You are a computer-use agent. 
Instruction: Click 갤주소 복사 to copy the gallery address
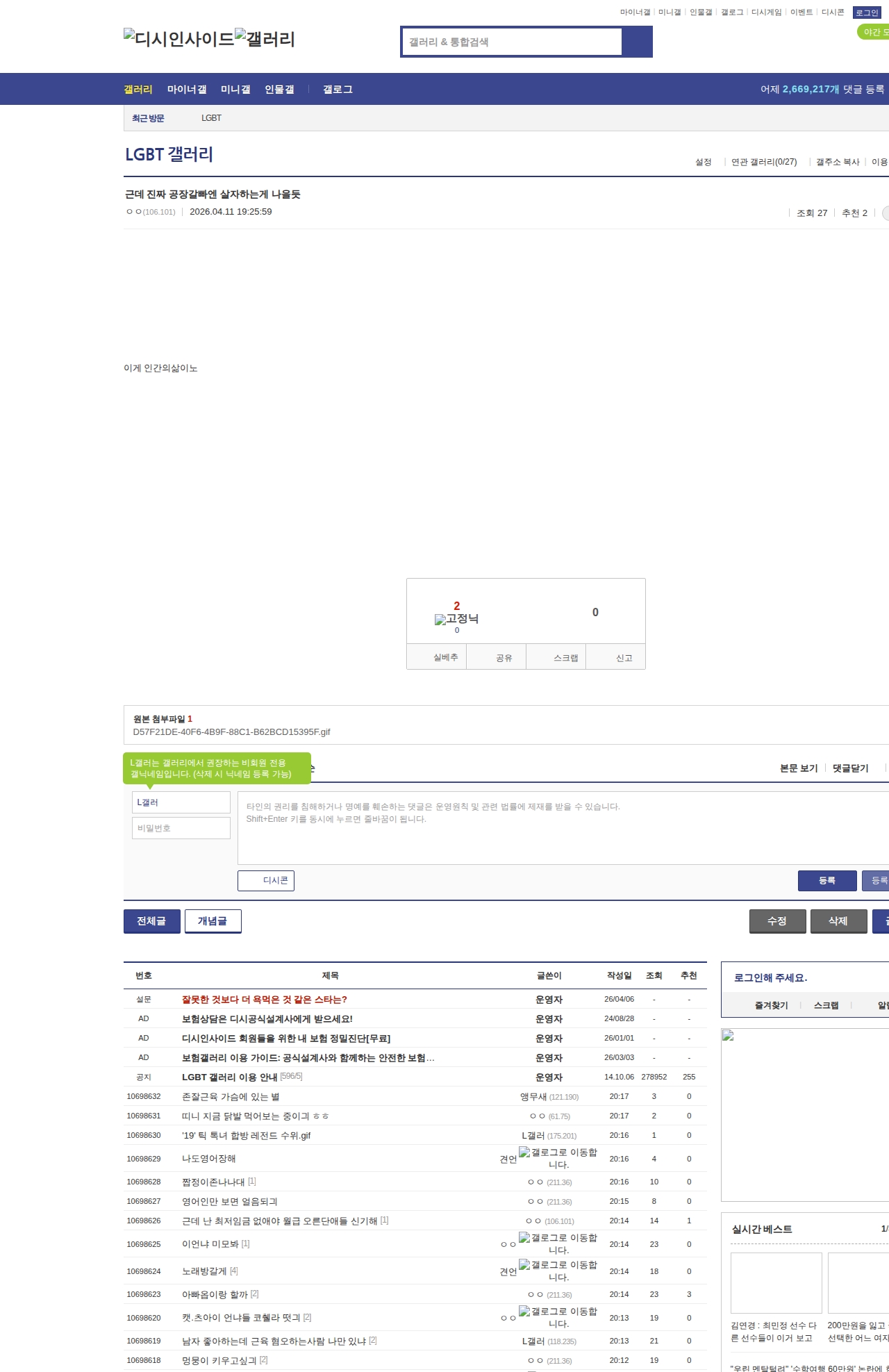point(838,162)
